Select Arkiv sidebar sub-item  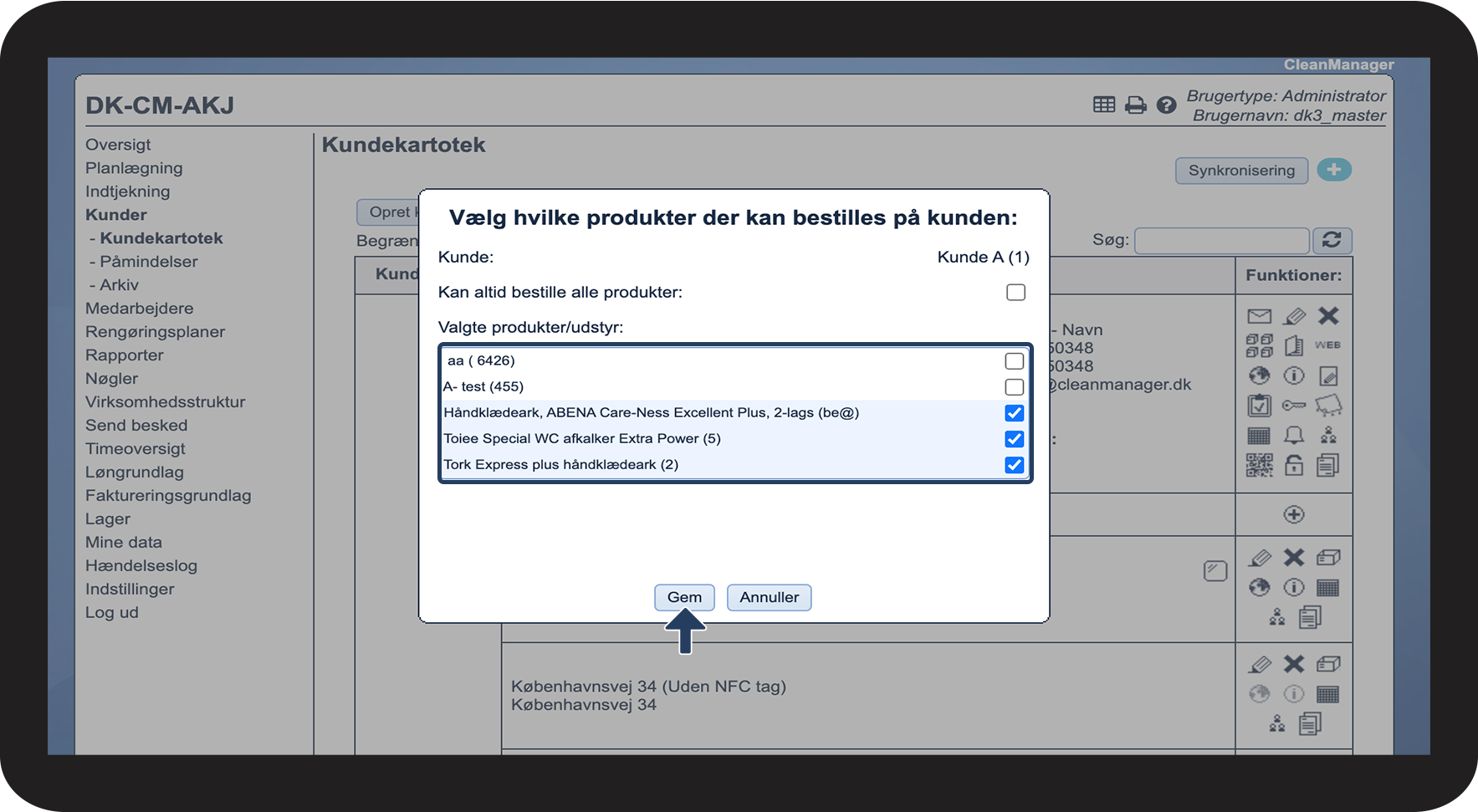point(119,285)
